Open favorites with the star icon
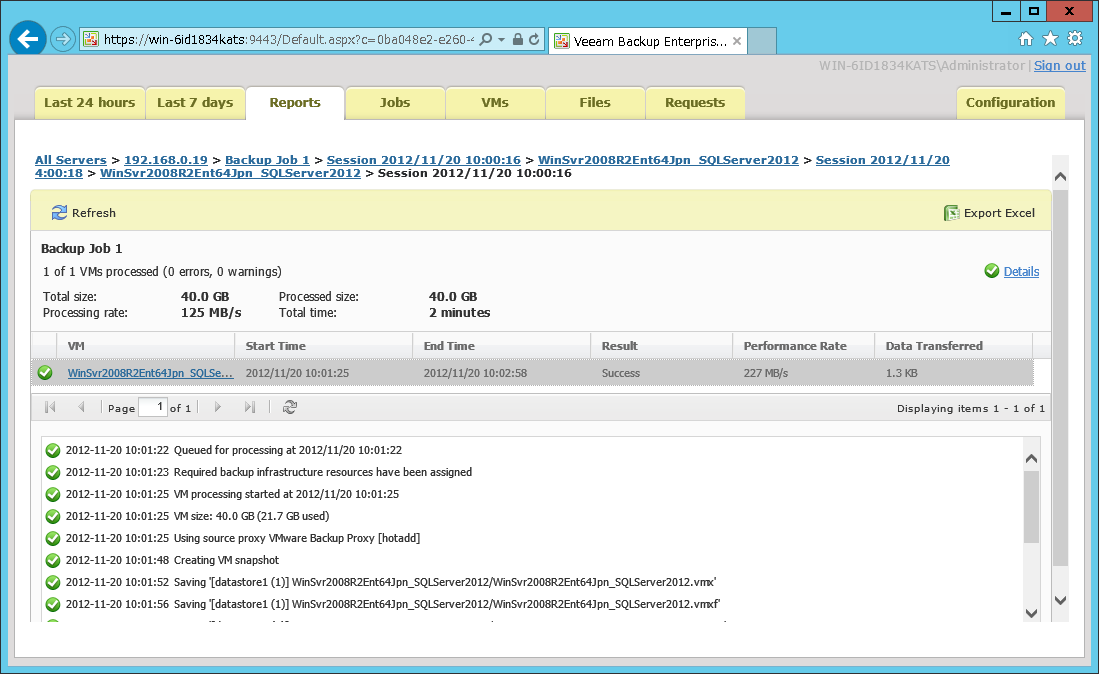This screenshot has height=674, width=1099. coord(1050,39)
